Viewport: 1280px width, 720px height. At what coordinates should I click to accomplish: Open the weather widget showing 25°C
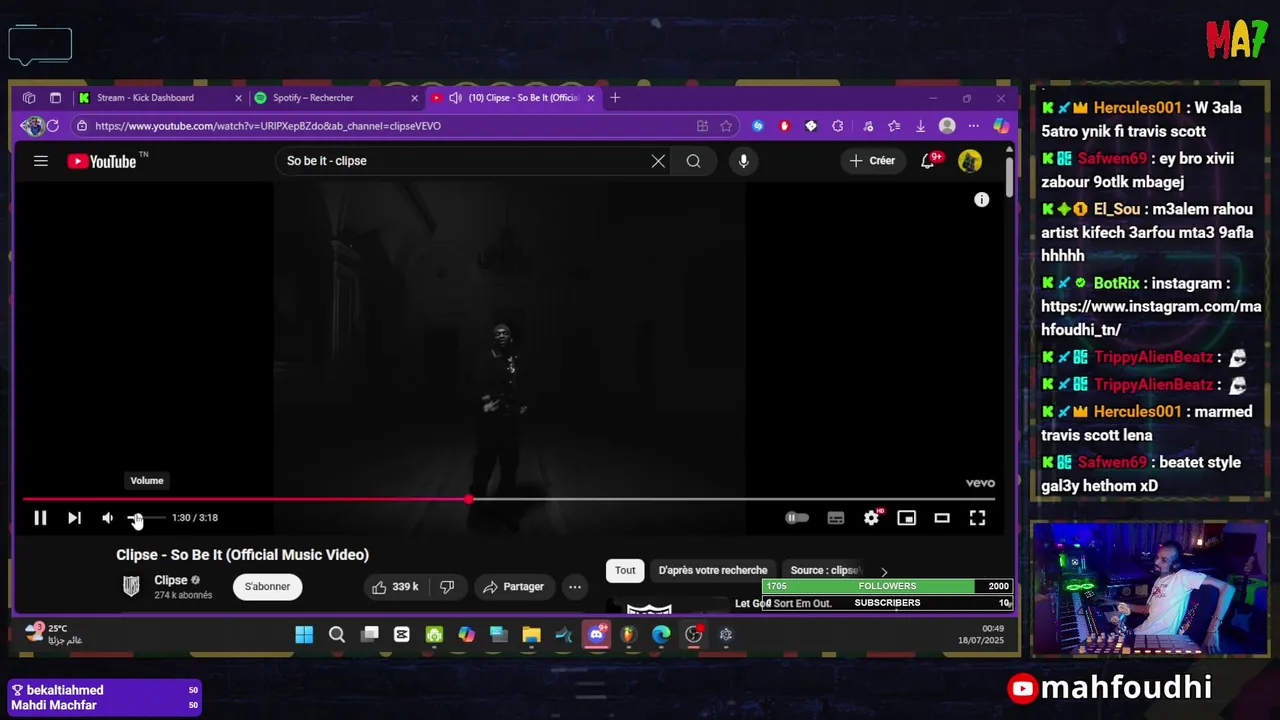(55, 634)
